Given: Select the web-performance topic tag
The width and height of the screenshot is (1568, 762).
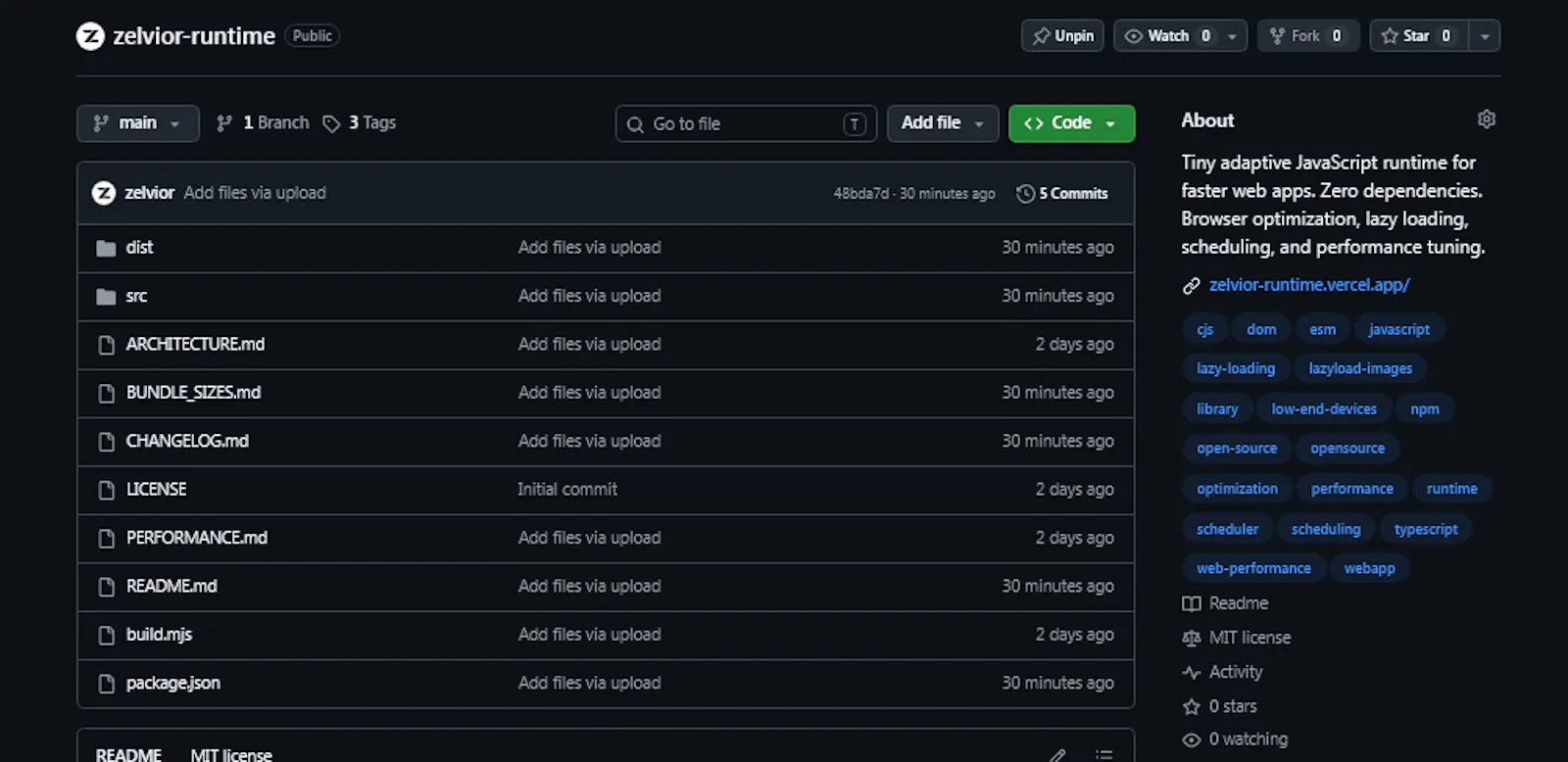Looking at the screenshot, I should tap(1253, 568).
